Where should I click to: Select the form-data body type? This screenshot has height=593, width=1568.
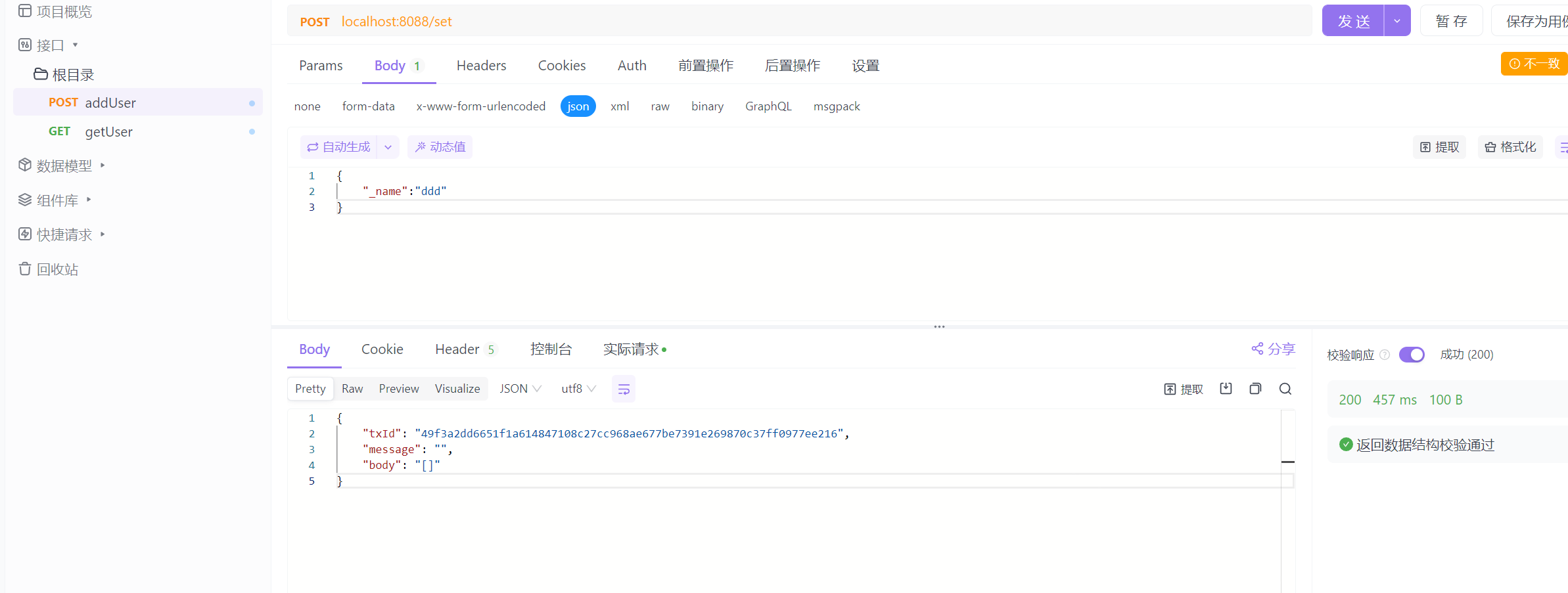pyautogui.click(x=368, y=106)
